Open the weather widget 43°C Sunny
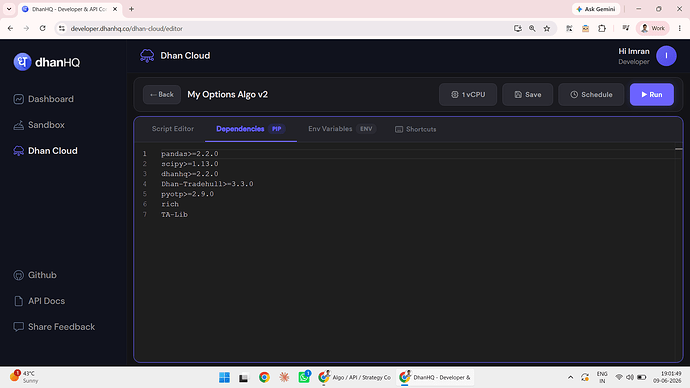This screenshot has height=388, width=690. [x=23, y=377]
